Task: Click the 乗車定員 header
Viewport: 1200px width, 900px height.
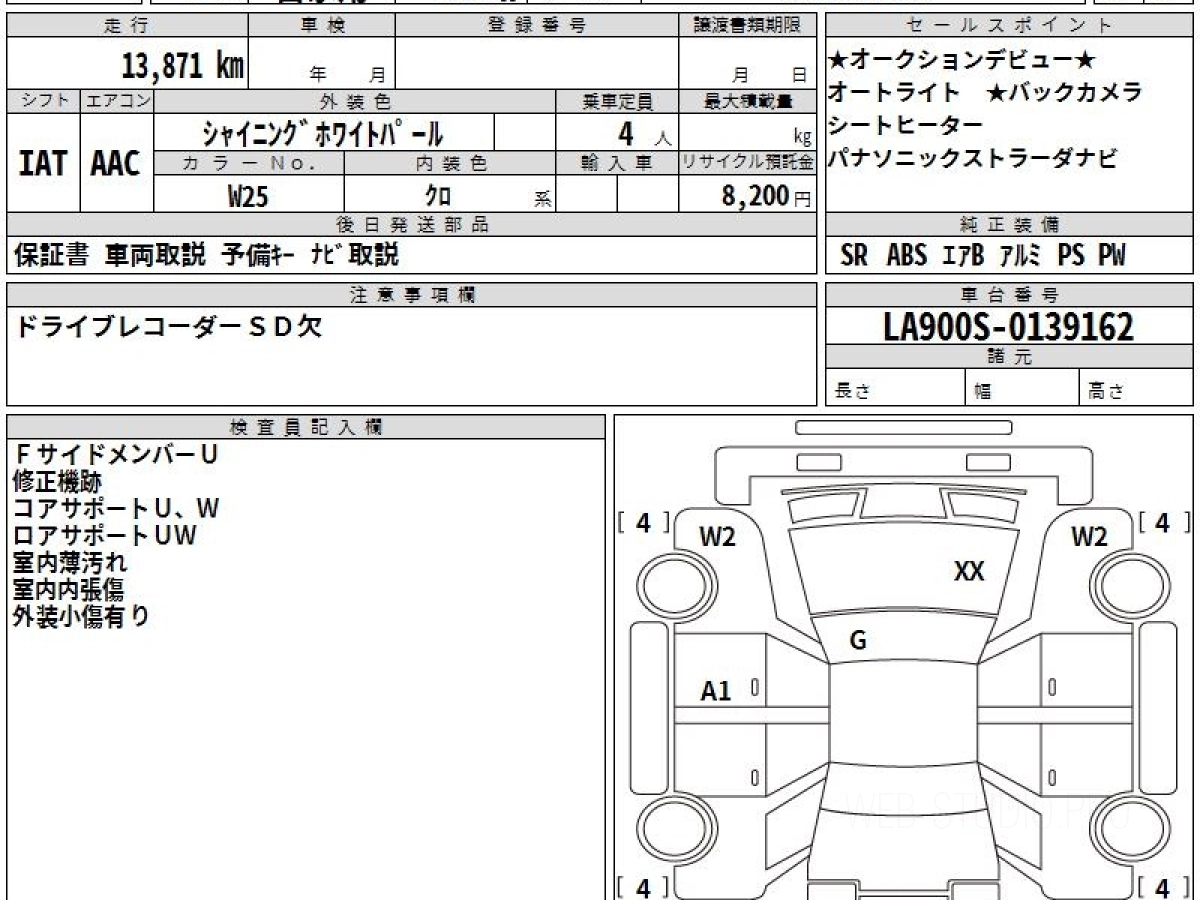Action: tap(617, 101)
